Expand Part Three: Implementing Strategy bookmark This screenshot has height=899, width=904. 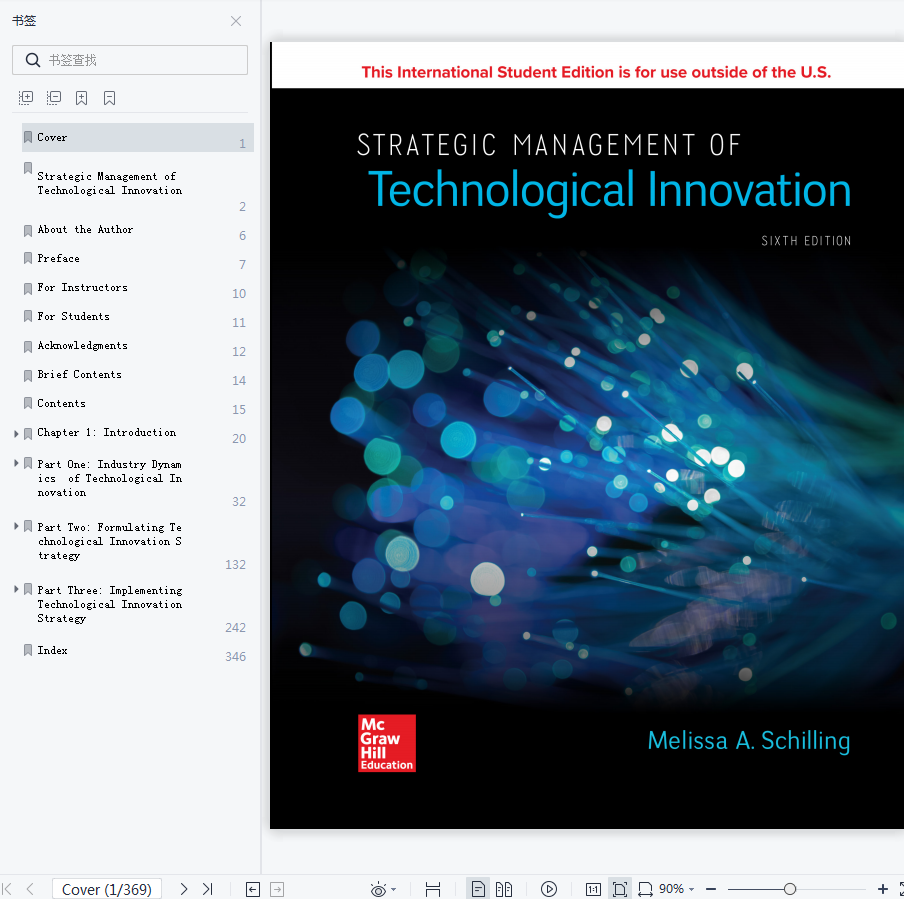16,589
